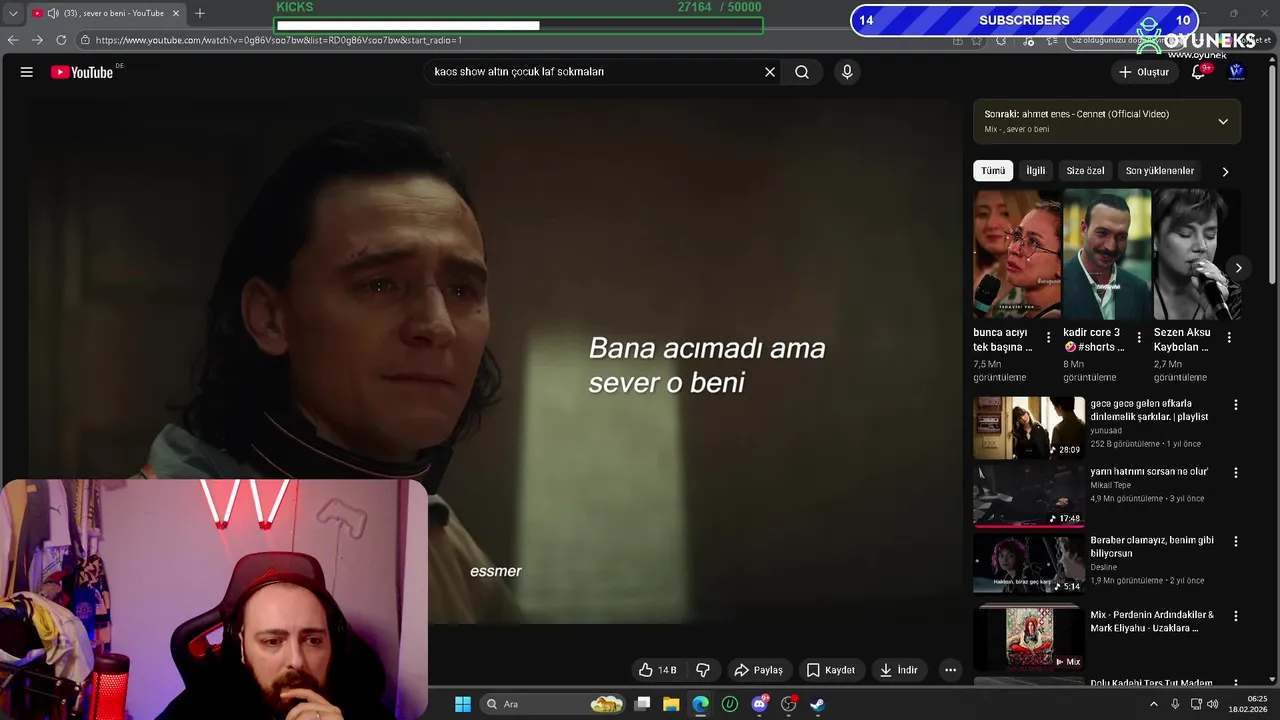Open Discord from the taskbar
1280x720 pixels.
[x=759, y=704]
